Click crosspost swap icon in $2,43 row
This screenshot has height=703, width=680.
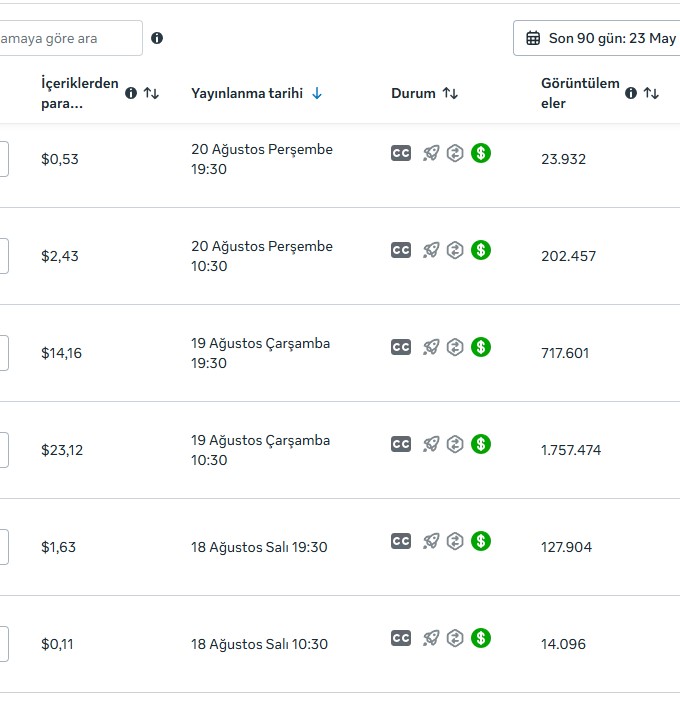(455, 250)
